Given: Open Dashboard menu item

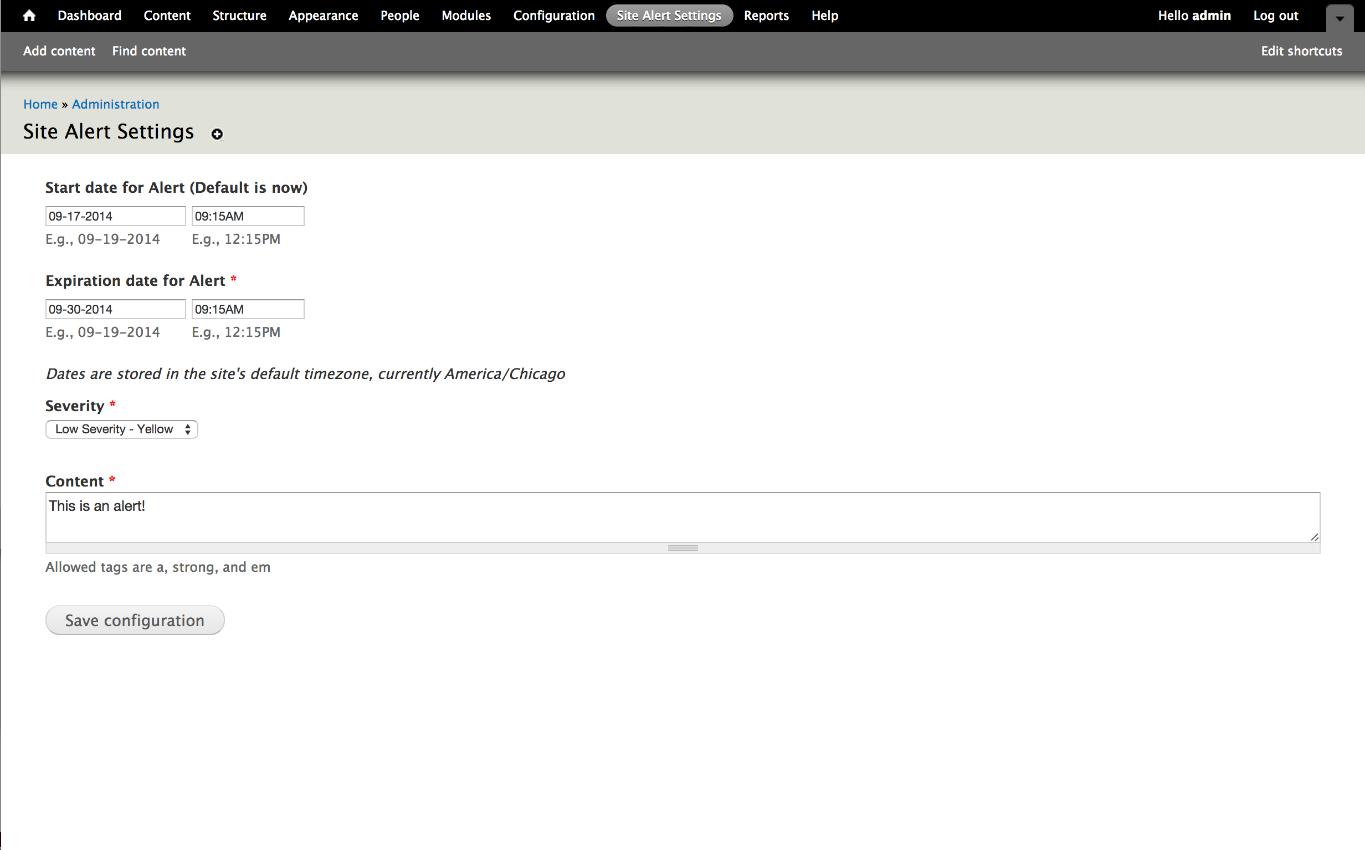Looking at the screenshot, I should (x=90, y=16).
